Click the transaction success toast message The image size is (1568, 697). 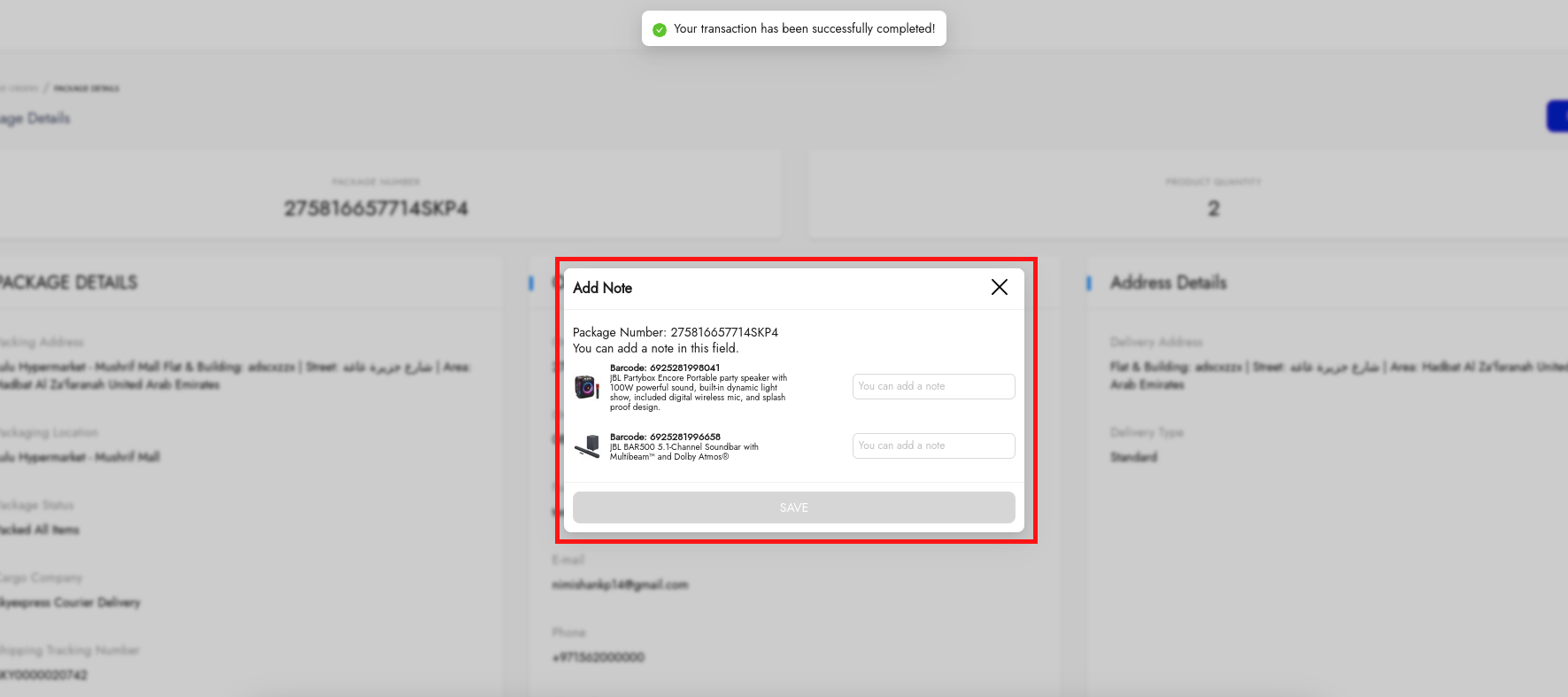pos(803,29)
